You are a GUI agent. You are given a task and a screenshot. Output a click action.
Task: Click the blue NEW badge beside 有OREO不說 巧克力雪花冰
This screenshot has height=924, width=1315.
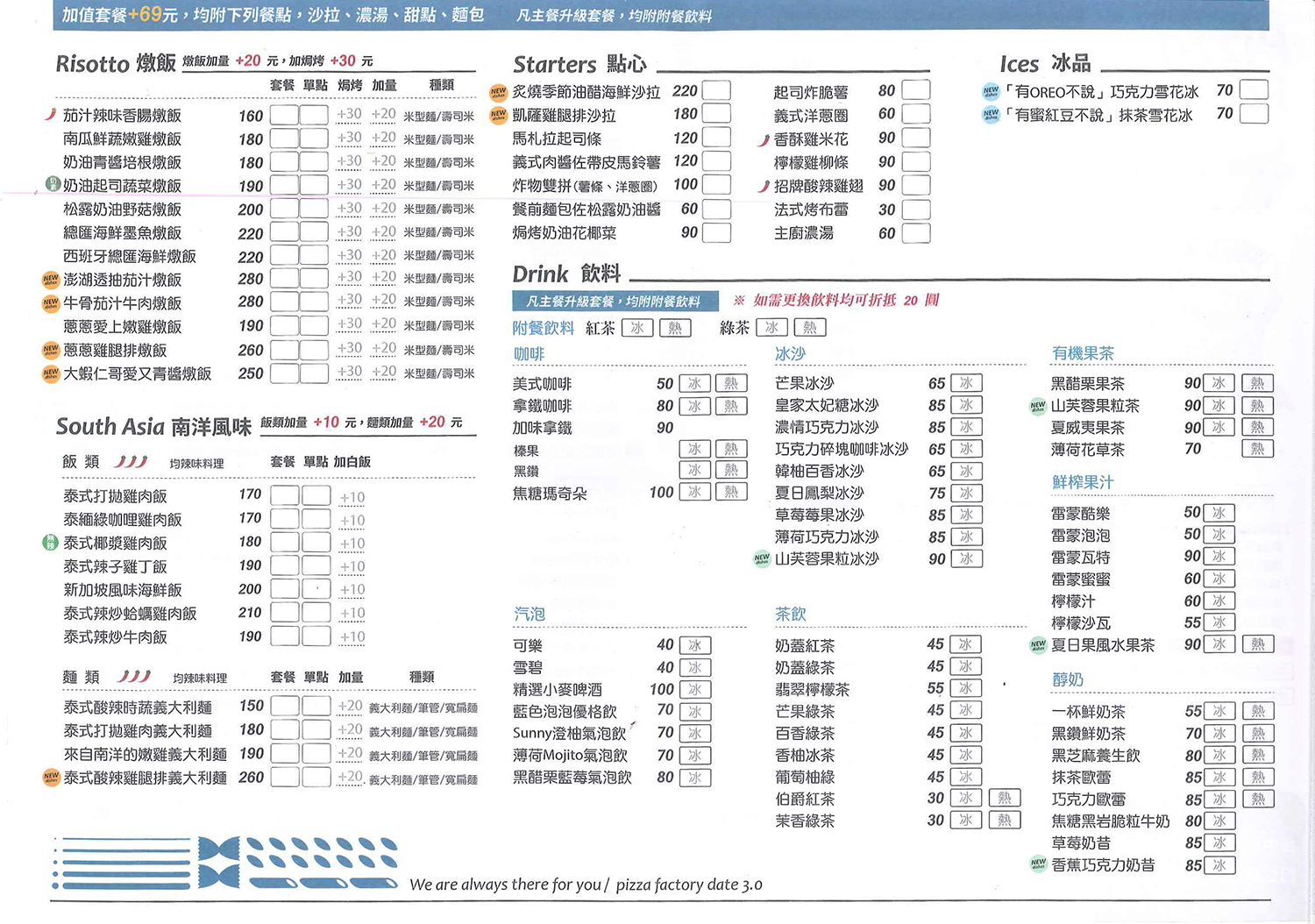click(x=991, y=91)
